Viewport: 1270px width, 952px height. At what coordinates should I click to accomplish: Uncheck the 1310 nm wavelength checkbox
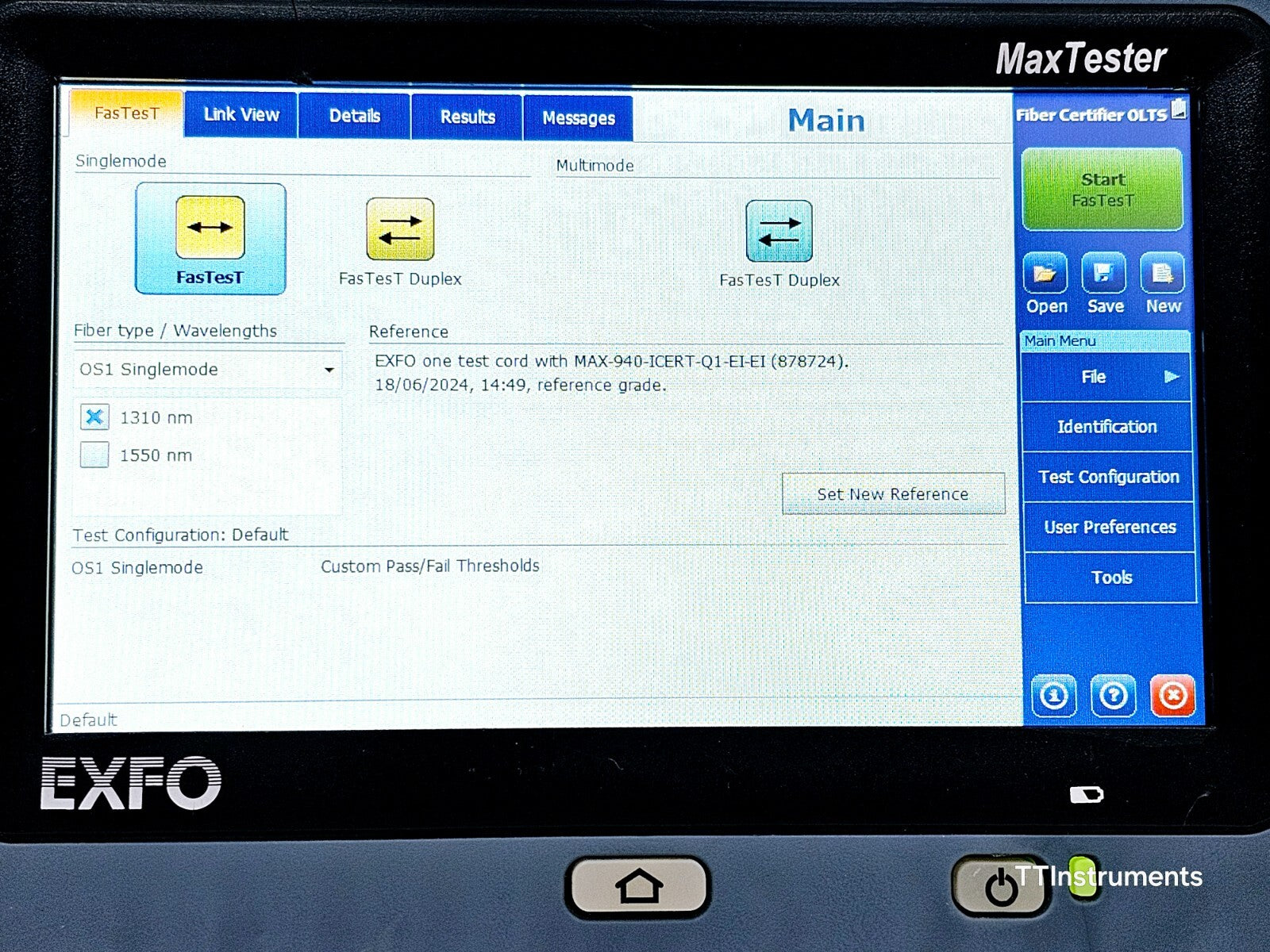94,417
